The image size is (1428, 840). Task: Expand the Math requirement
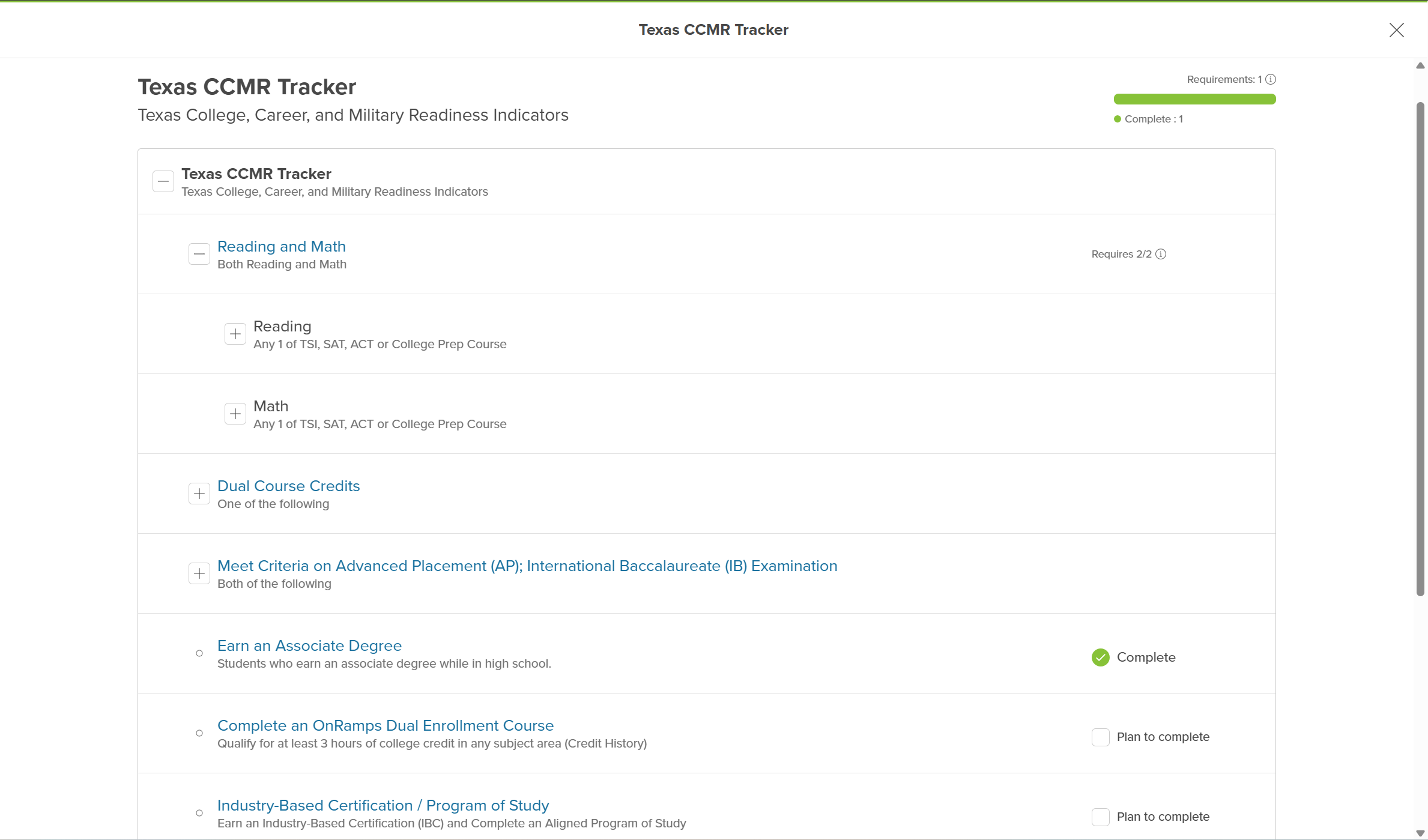[235, 414]
